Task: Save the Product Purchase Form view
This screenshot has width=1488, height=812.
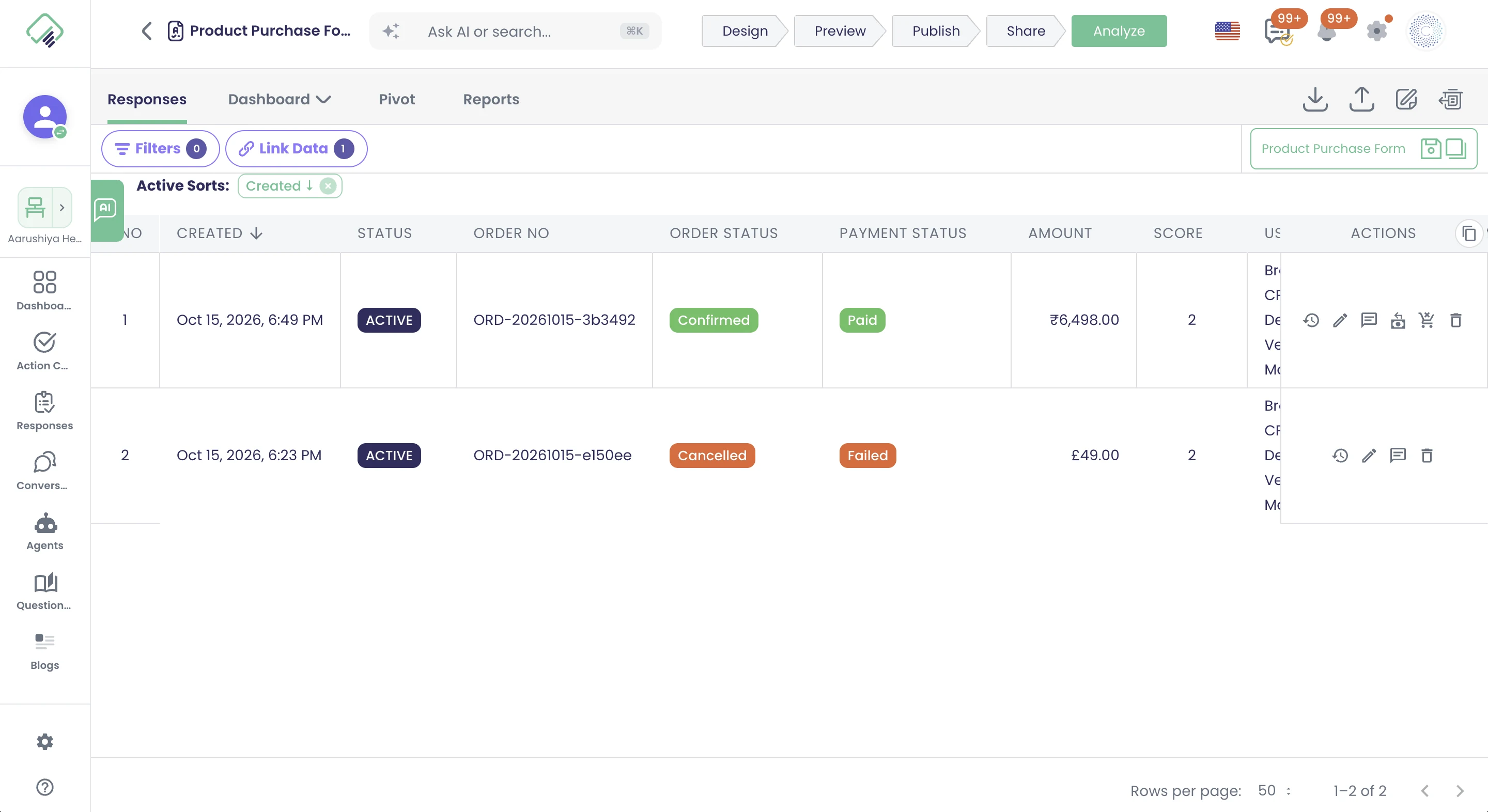Action: click(1430, 148)
